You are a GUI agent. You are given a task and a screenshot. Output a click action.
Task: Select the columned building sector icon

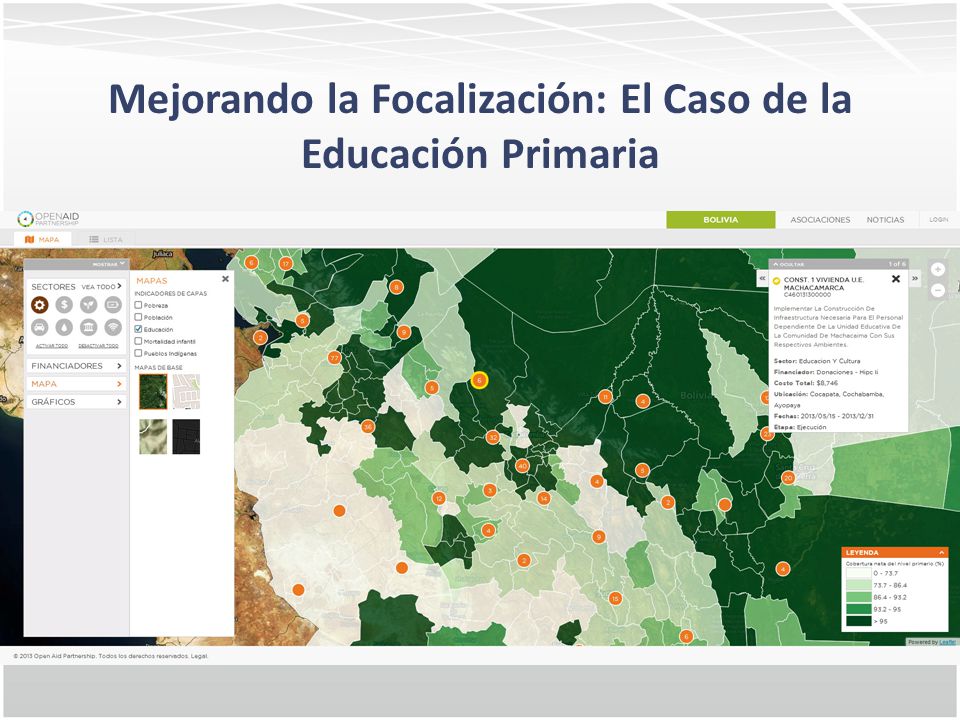[89, 328]
